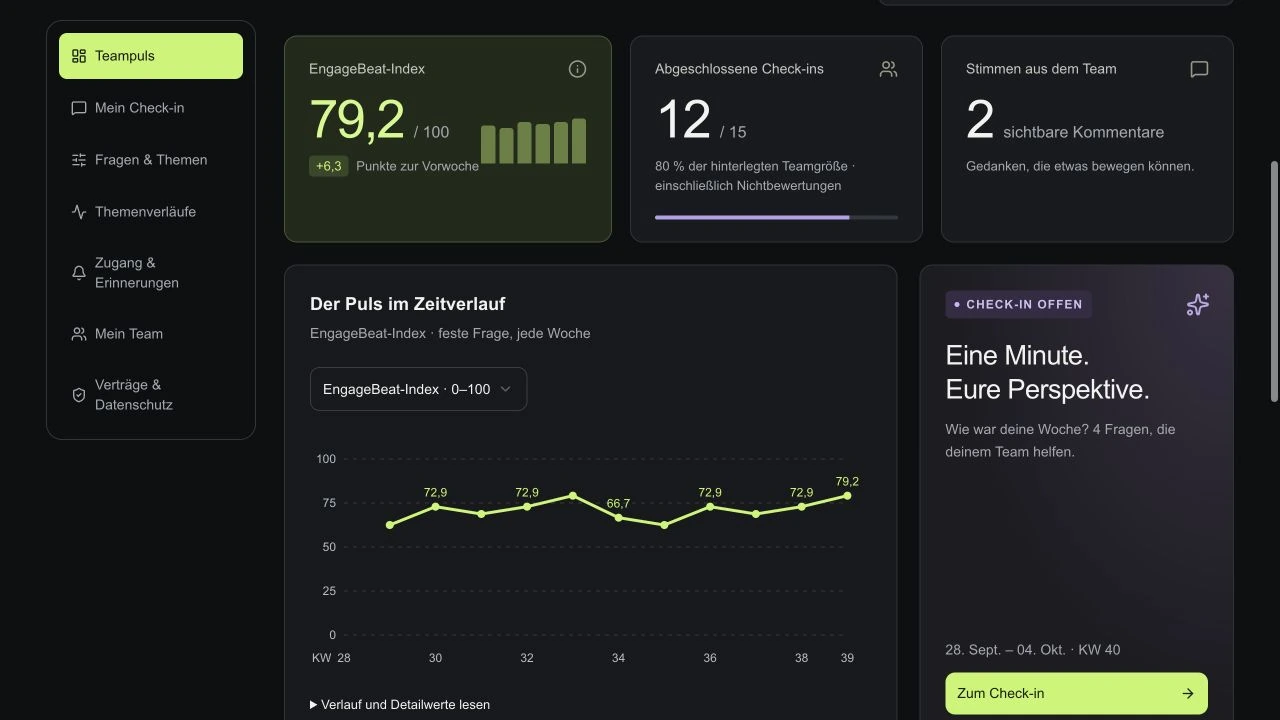Click the CHECK-IN OFFEN badge

tap(1018, 304)
